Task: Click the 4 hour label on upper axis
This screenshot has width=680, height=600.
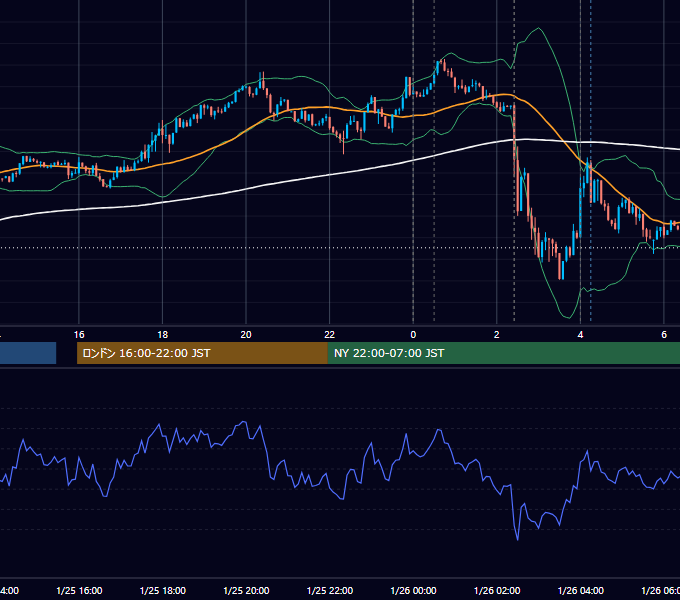Action: coord(580,335)
